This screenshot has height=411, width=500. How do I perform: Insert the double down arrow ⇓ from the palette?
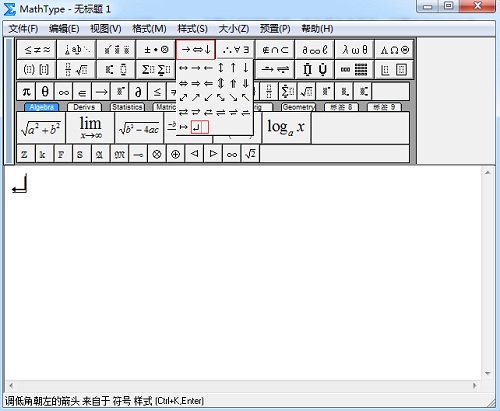(x=246, y=83)
